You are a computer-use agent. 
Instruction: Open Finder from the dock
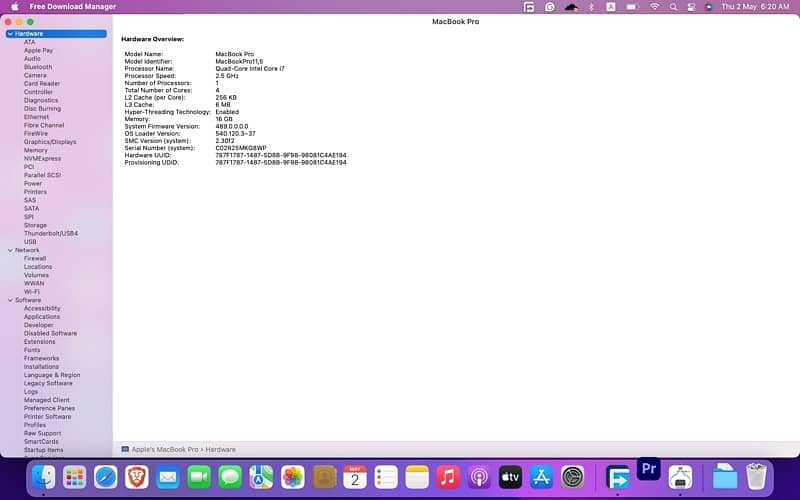tap(43, 477)
